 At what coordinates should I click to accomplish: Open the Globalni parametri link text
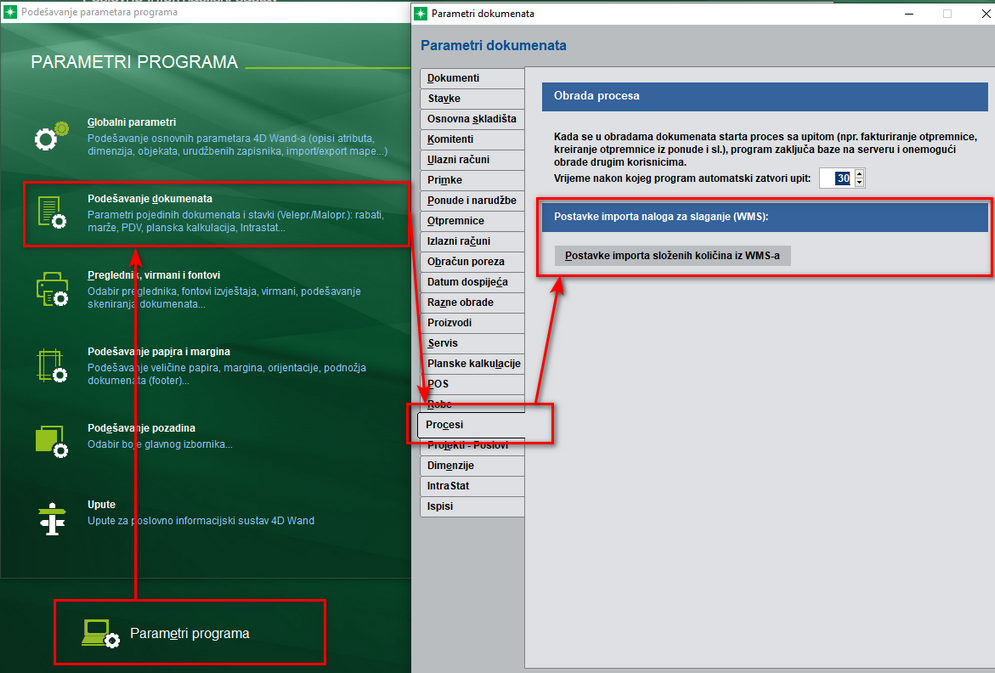coord(131,121)
